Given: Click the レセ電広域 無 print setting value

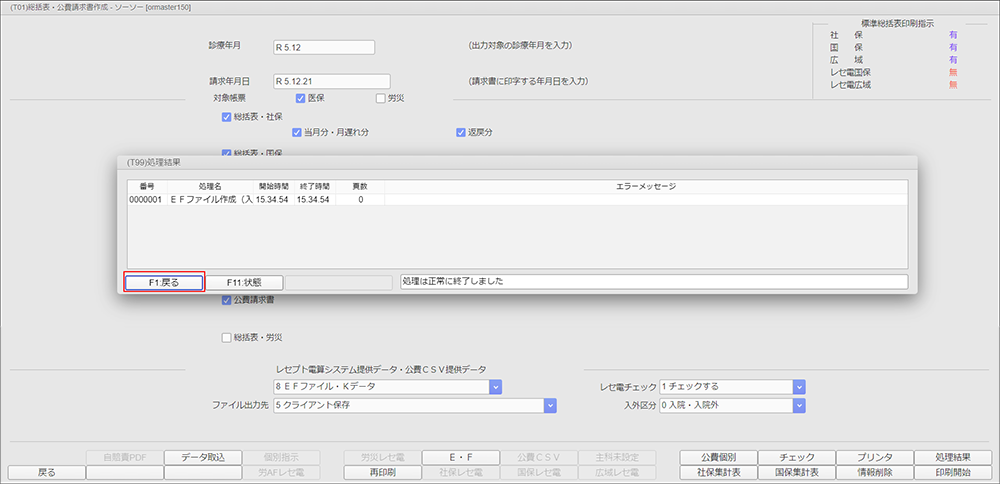Looking at the screenshot, I should click(x=953, y=85).
